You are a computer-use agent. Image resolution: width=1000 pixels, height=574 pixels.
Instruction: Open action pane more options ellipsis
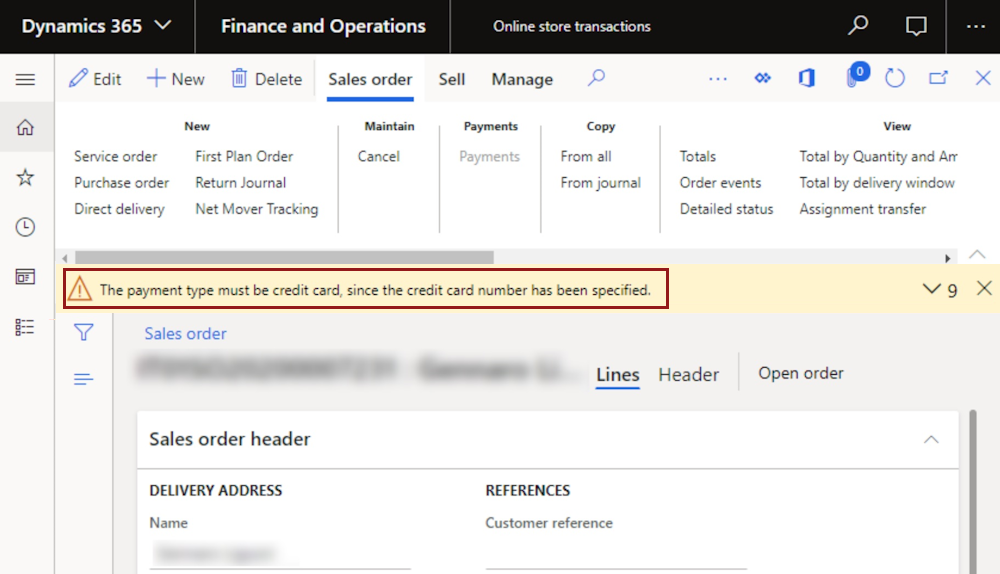[x=717, y=79]
